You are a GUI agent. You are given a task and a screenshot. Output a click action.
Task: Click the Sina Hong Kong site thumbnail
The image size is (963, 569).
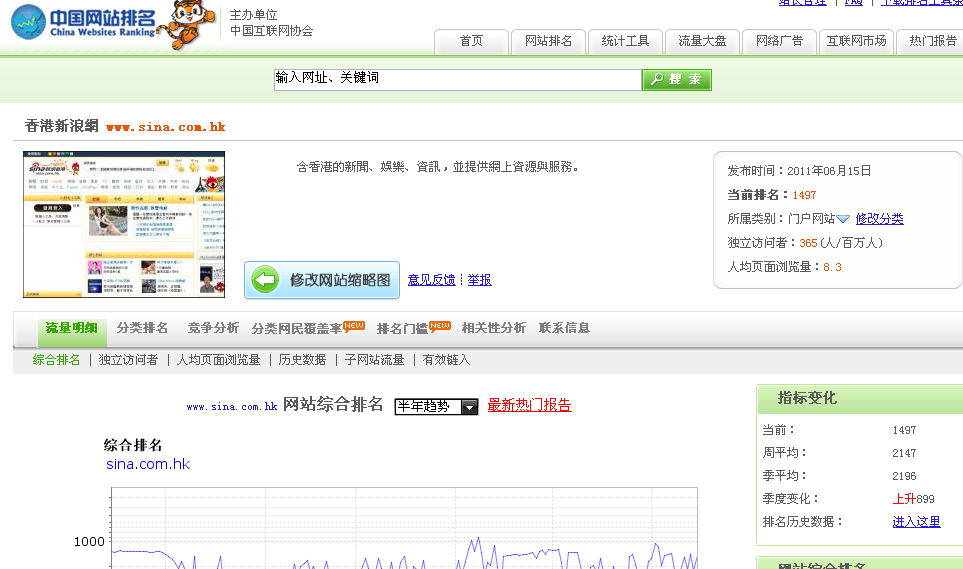click(124, 224)
